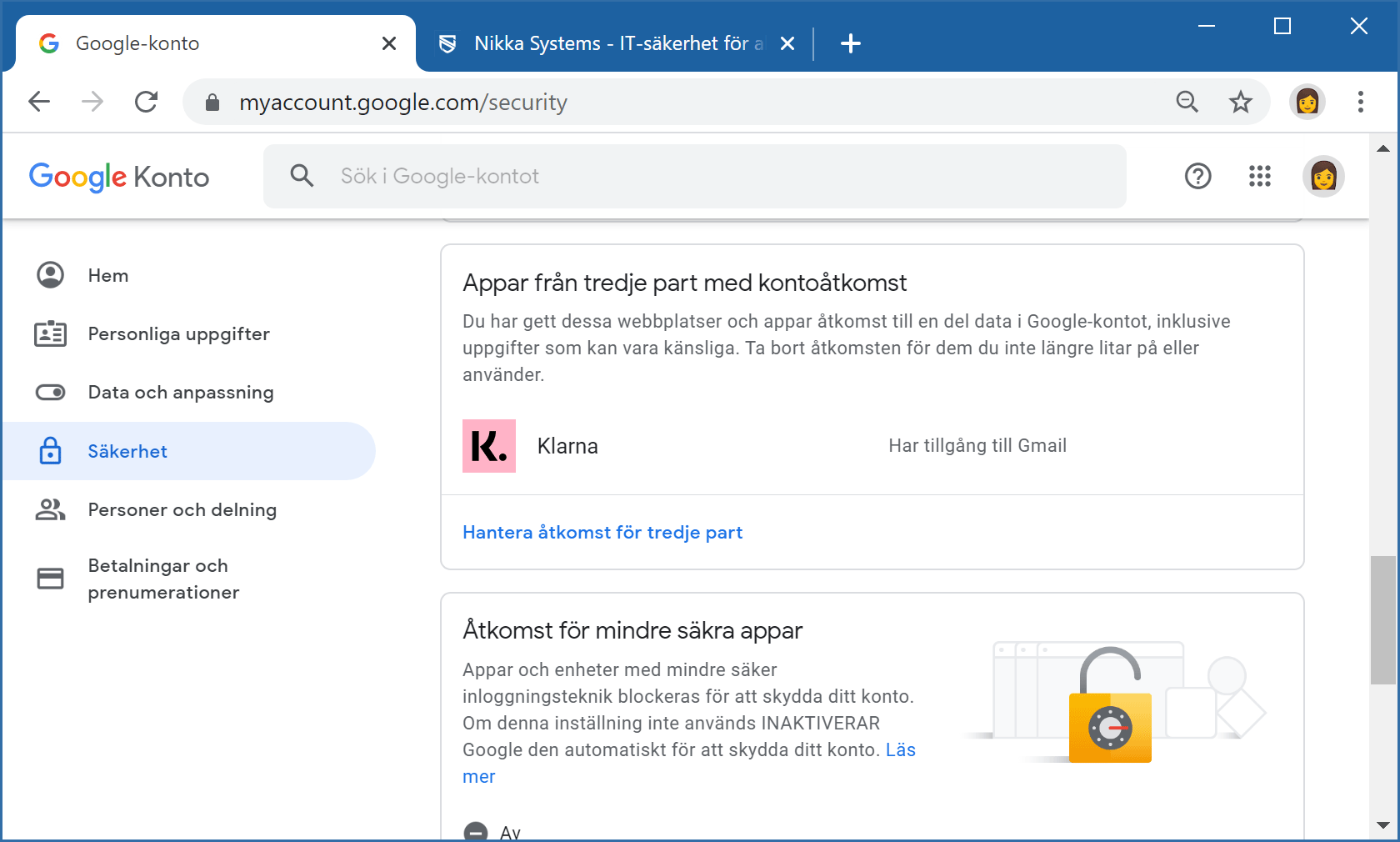Image resolution: width=1400 pixels, height=842 pixels.
Task: Open the help question mark icon
Action: pos(1197,176)
